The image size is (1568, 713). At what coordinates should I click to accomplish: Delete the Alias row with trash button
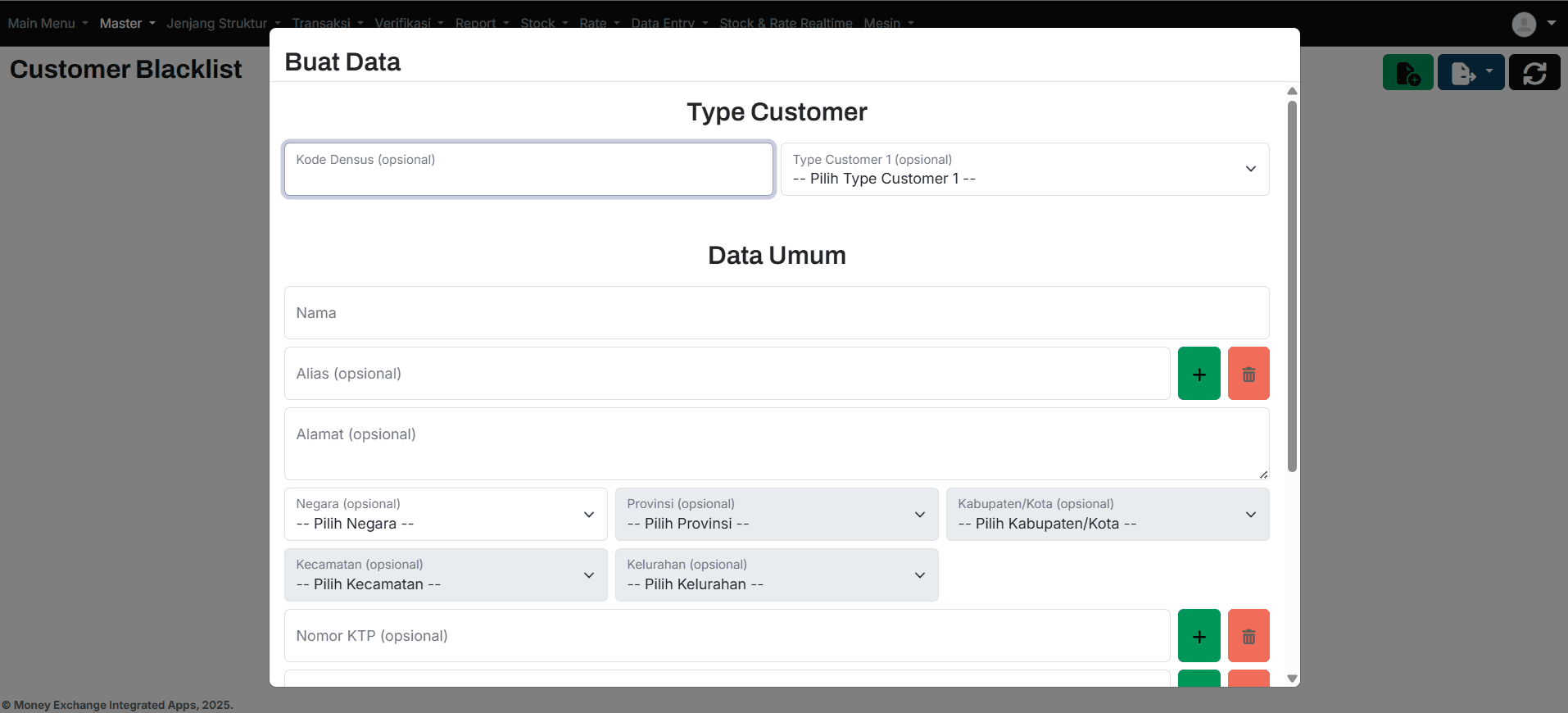tap(1249, 374)
